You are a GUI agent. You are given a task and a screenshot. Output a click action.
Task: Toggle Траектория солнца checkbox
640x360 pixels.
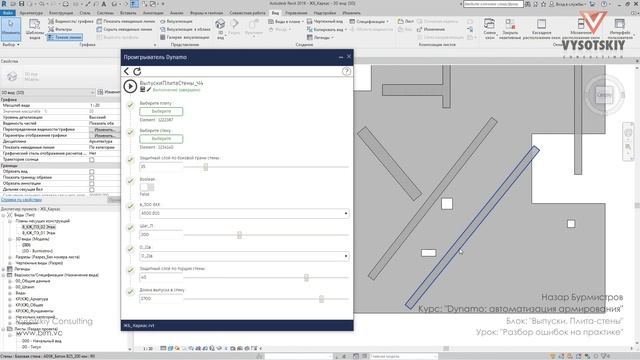(91, 160)
